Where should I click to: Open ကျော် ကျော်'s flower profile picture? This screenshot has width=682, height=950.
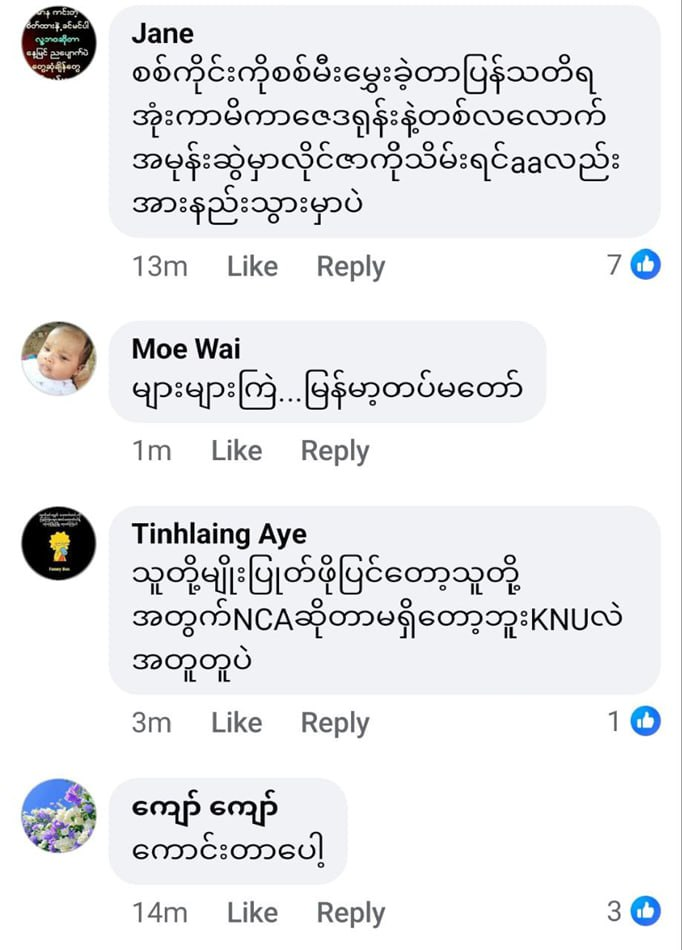[x=59, y=816]
